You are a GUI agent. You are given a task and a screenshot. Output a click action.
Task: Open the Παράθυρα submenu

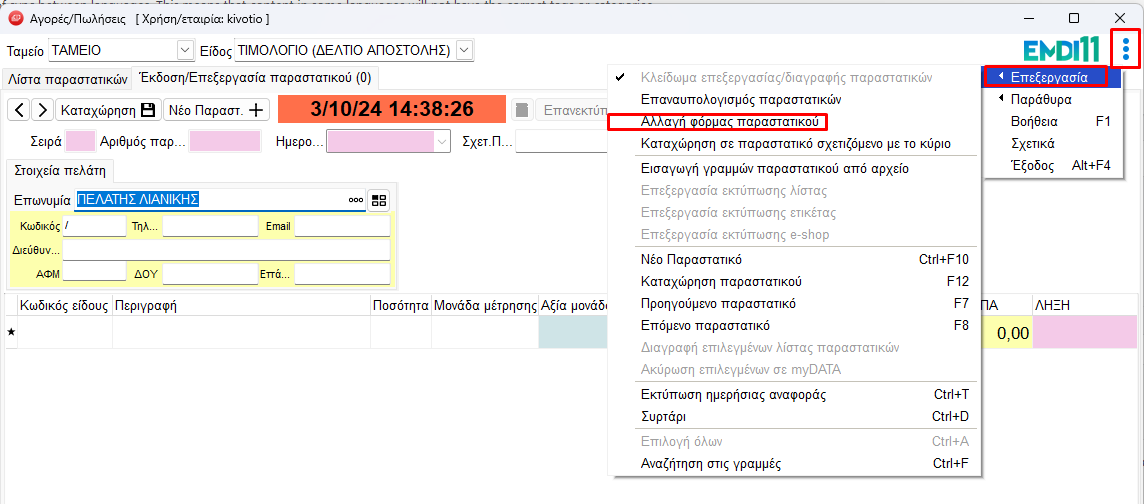[x=1041, y=99]
